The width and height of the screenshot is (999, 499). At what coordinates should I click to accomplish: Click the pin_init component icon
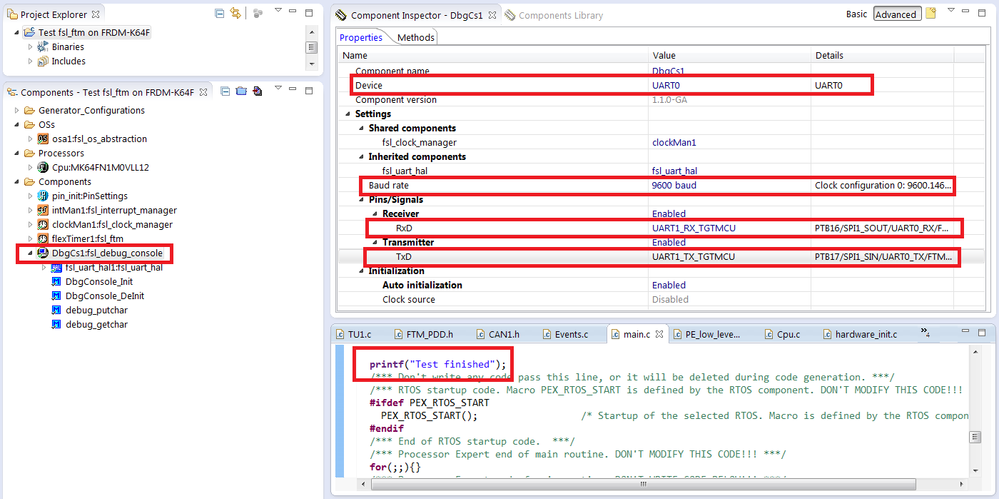43,196
